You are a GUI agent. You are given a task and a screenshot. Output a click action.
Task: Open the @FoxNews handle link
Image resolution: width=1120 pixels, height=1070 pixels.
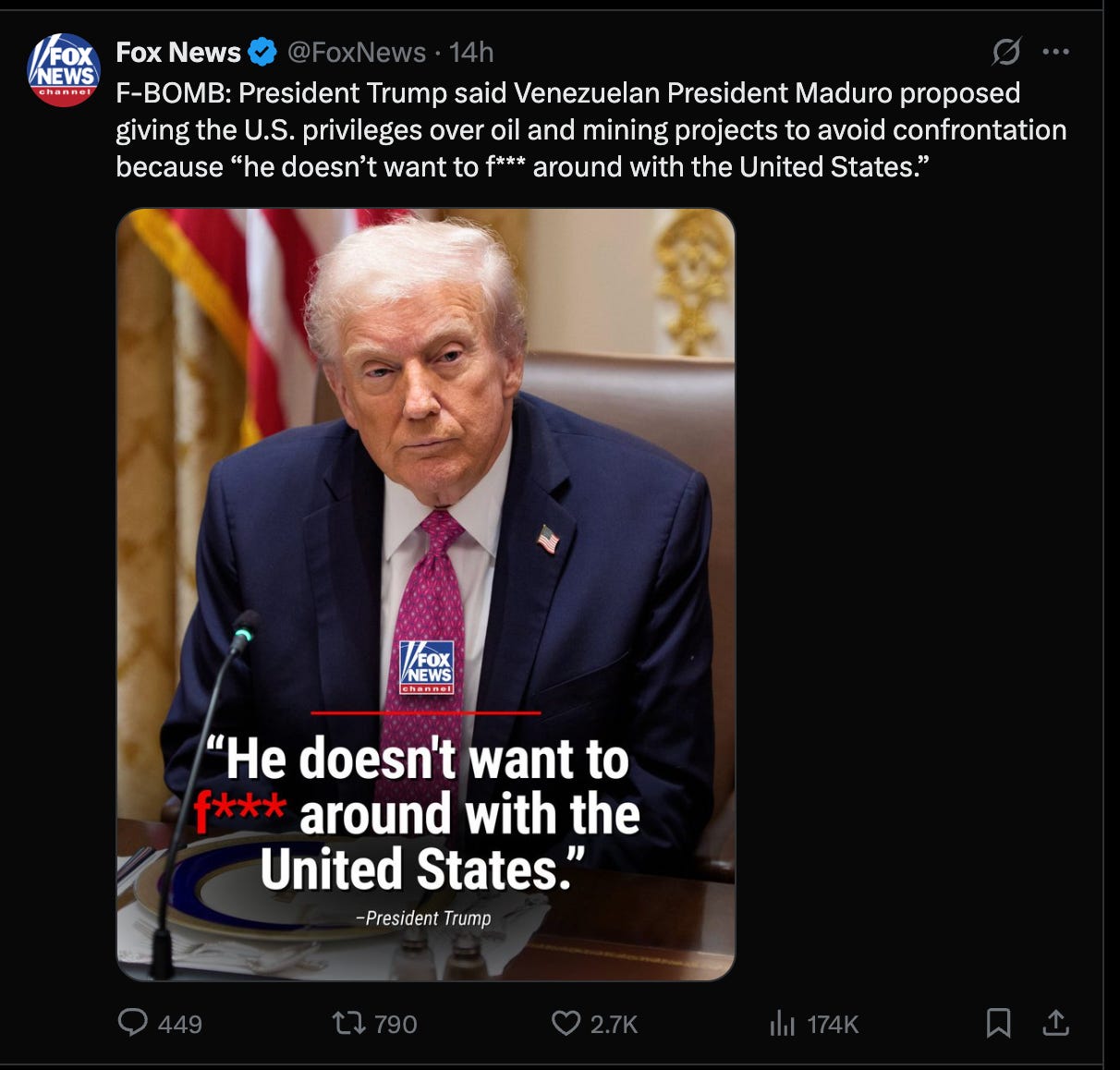[x=357, y=53]
